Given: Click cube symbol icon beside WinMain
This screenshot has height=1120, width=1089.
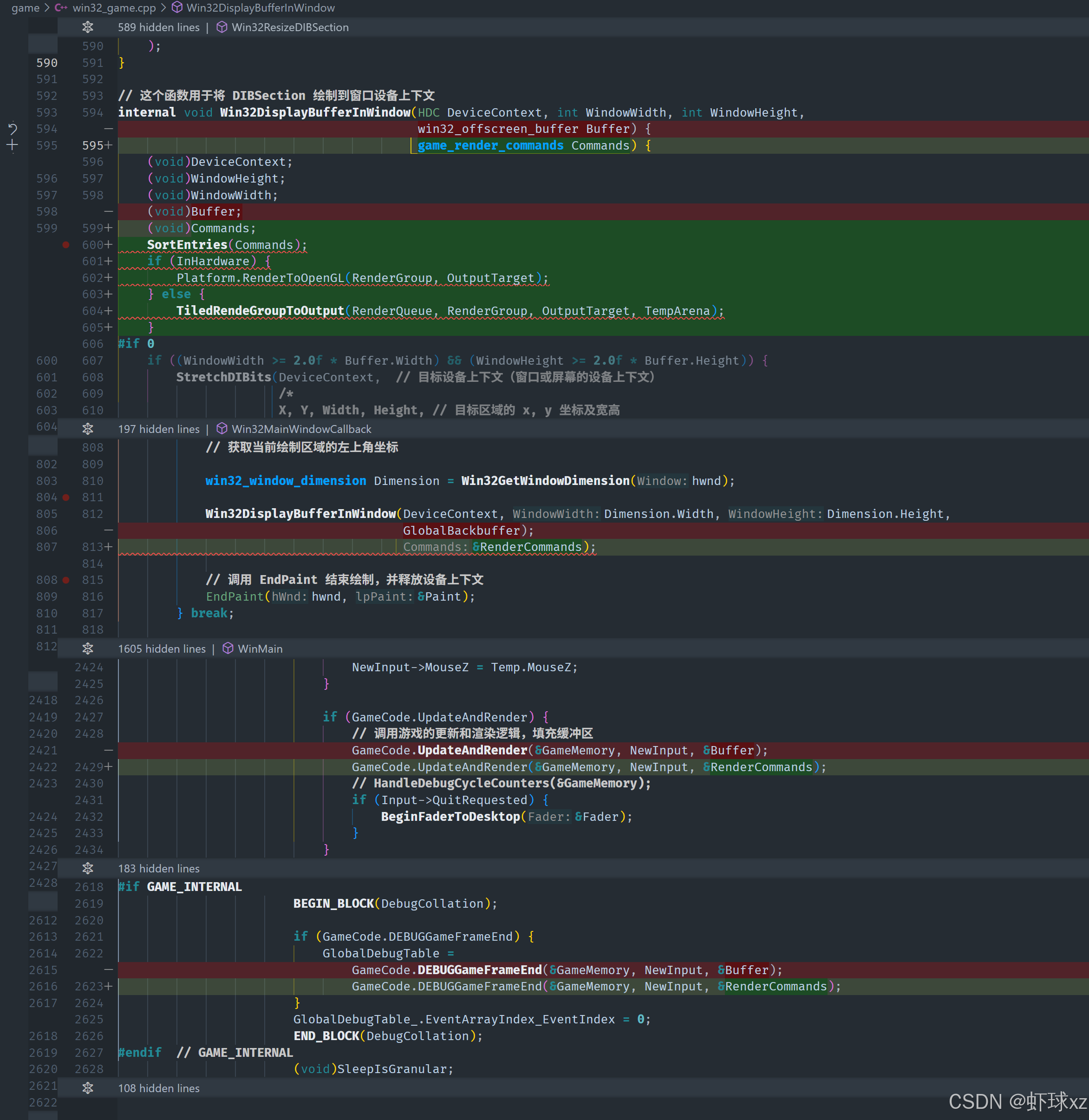Looking at the screenshot, I should [228, 648].
